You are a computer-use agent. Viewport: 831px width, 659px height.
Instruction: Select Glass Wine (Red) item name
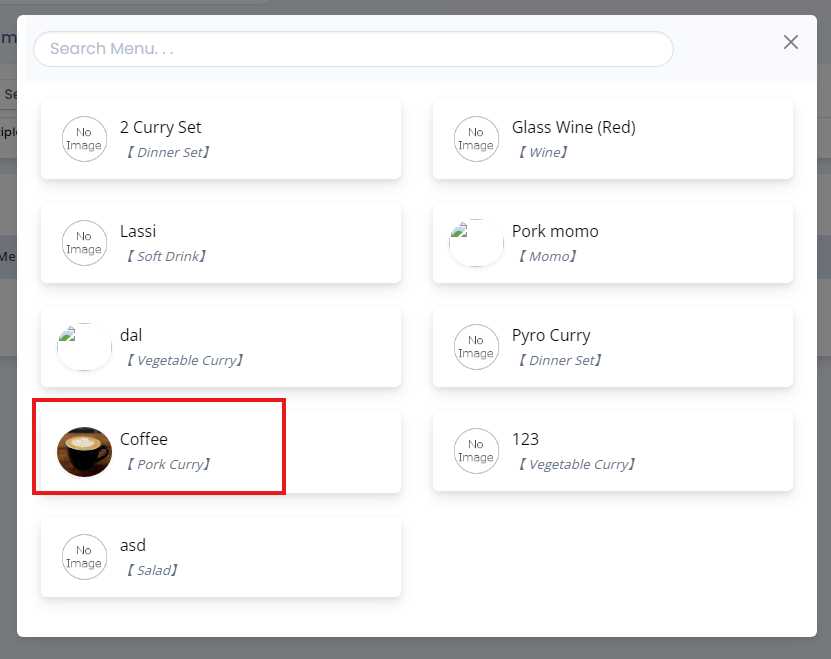[x=573, y=127]
